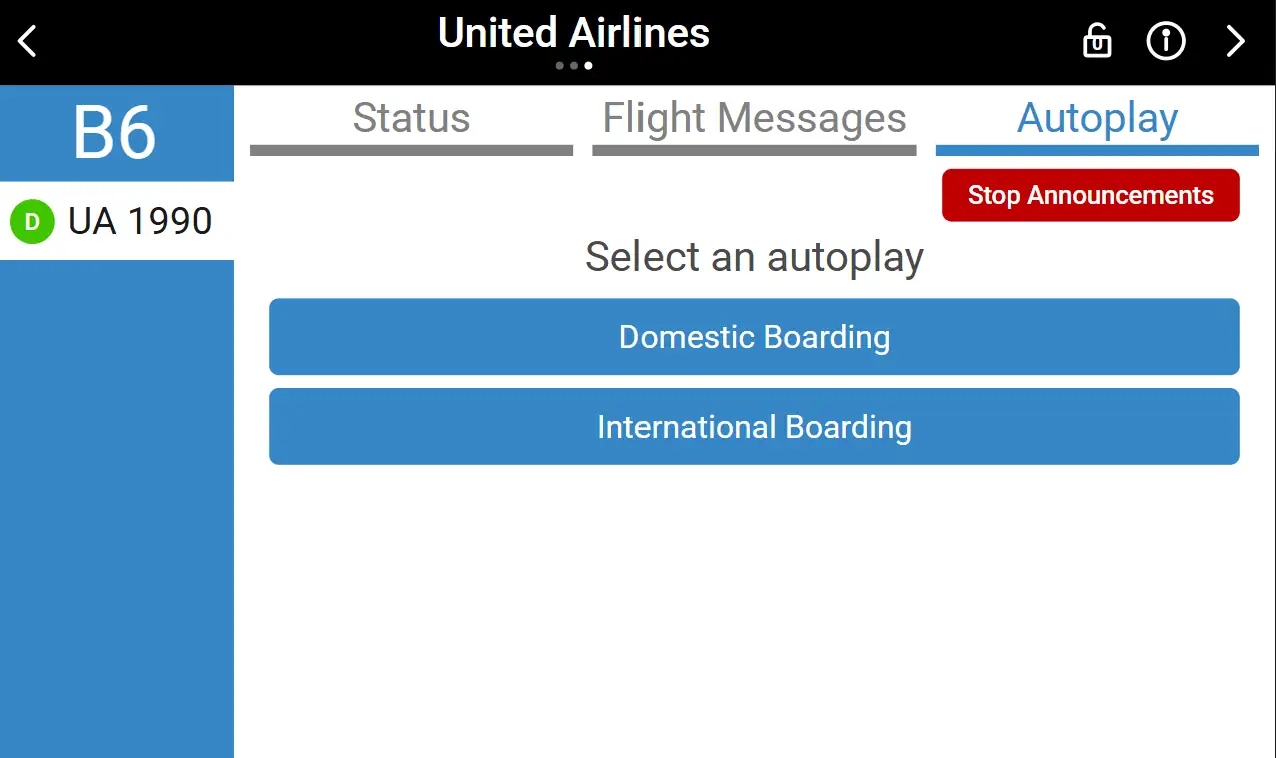The height and width of the screenshot is (758, 1276).
Task: Click the Select an autoplay heading
Action: pos(754,257)
